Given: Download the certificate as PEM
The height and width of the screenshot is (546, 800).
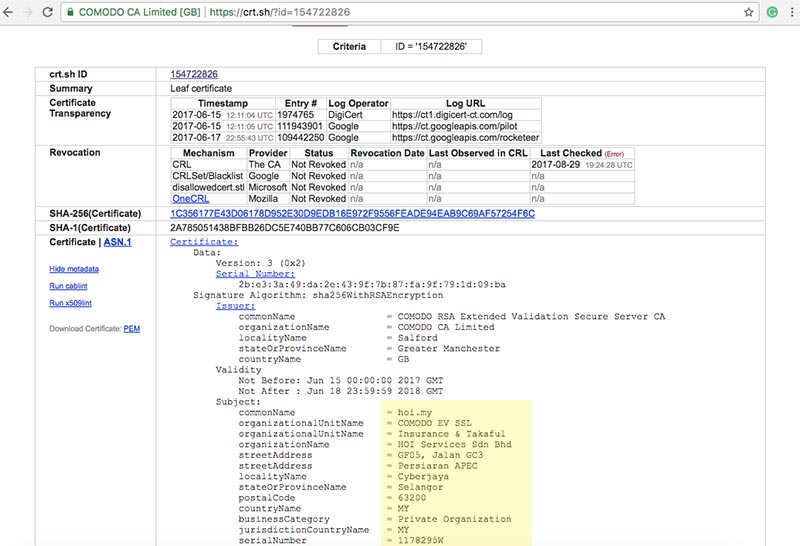Looking at the screenshot, I should tap(132, 329).
